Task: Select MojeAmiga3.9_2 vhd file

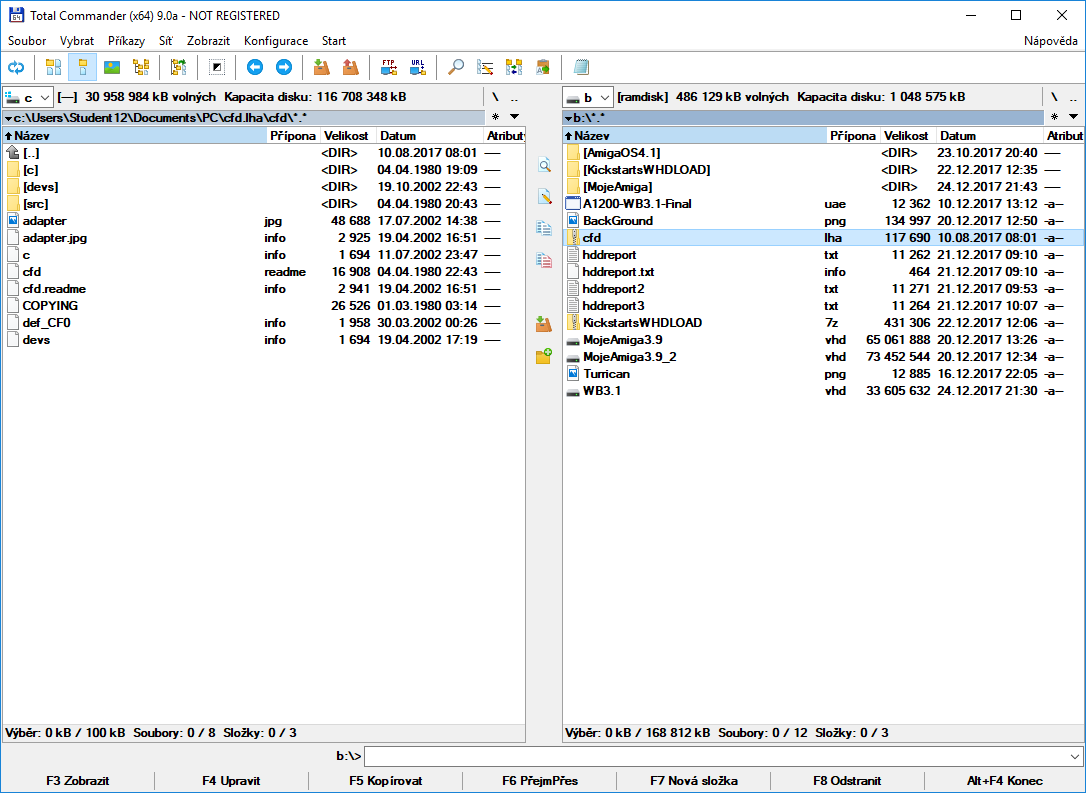Action: (x=823, y=357)
